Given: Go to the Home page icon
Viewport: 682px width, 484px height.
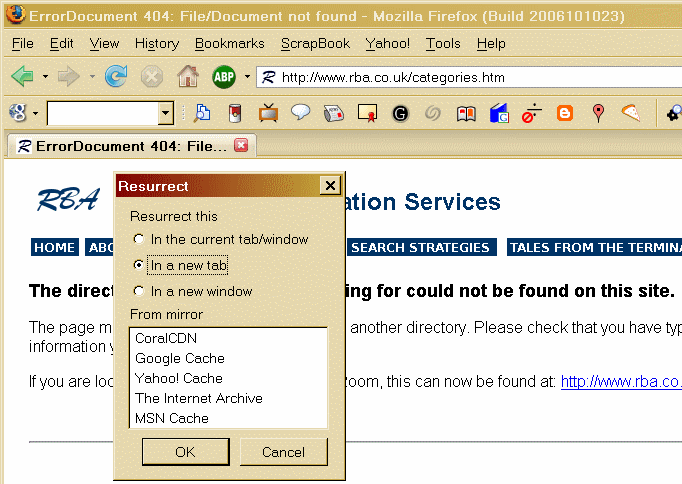Looking at the screenshot, I should pyautogui.click(x=188, y=77).
